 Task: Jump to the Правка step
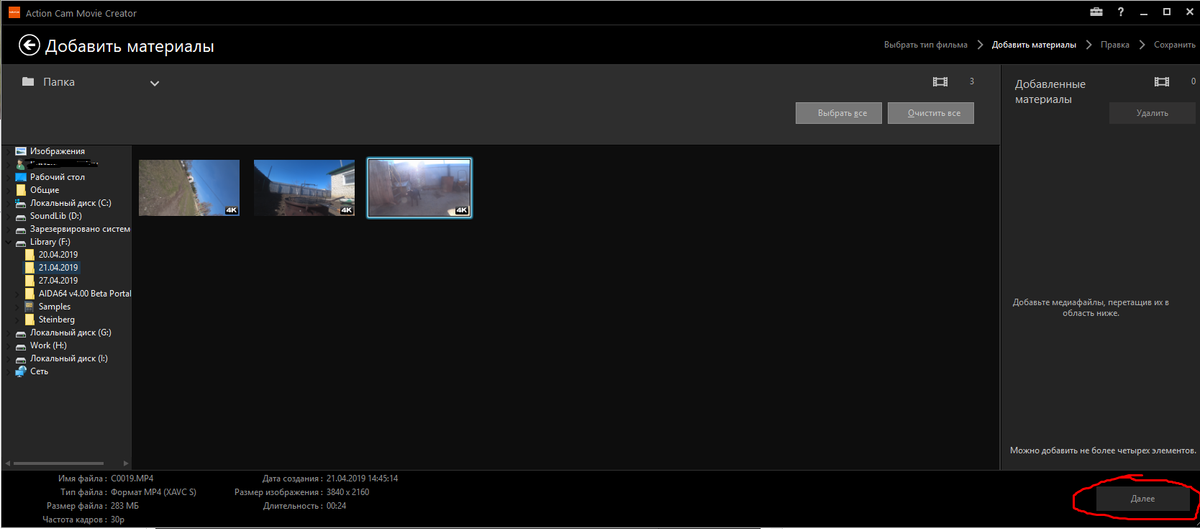coord(1115,45)
